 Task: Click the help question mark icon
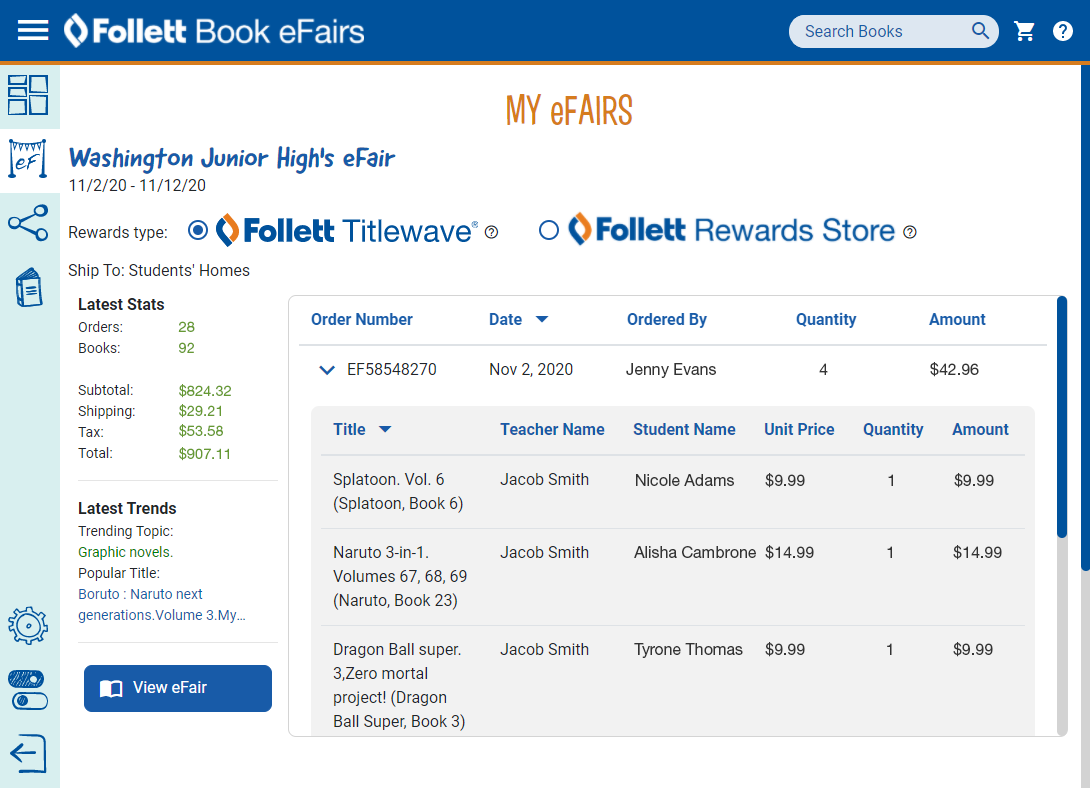(x=1062, y=31)
